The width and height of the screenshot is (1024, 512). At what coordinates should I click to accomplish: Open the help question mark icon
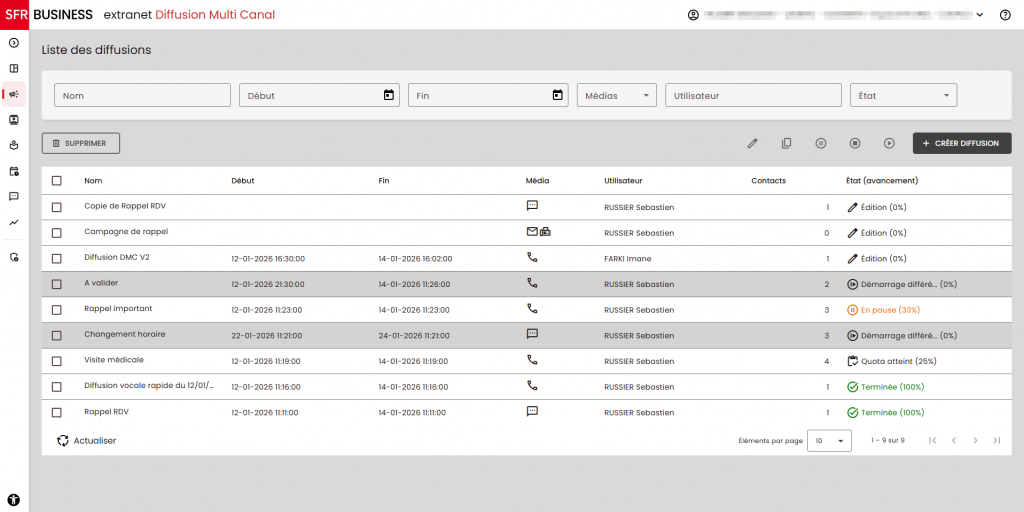pyautogui.click(x=1005, y=15)
